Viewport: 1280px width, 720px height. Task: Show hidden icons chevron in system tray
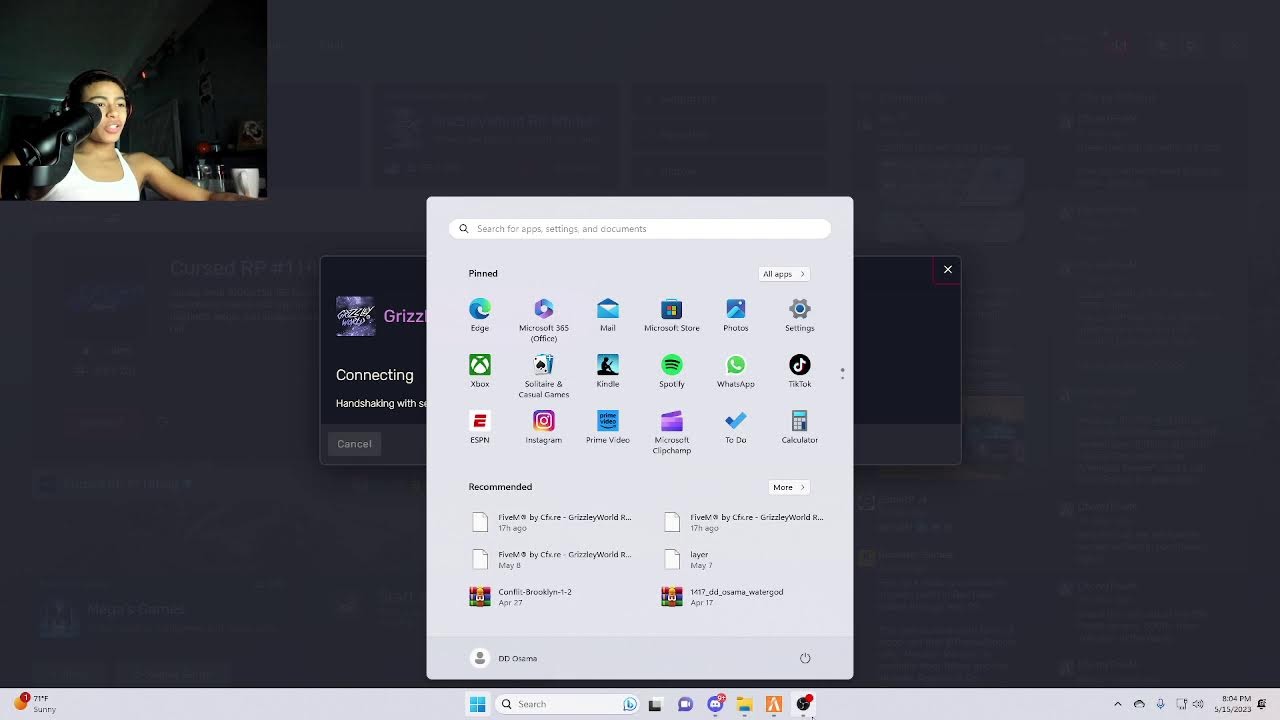pyautogui.click(x=1118, y=704)
